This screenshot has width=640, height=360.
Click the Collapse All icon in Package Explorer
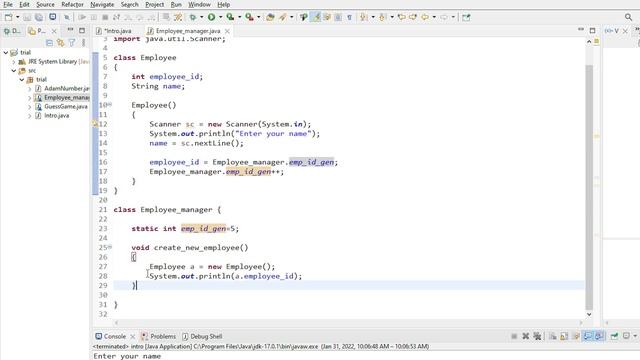pyautogui.click(x=49, y=42)
